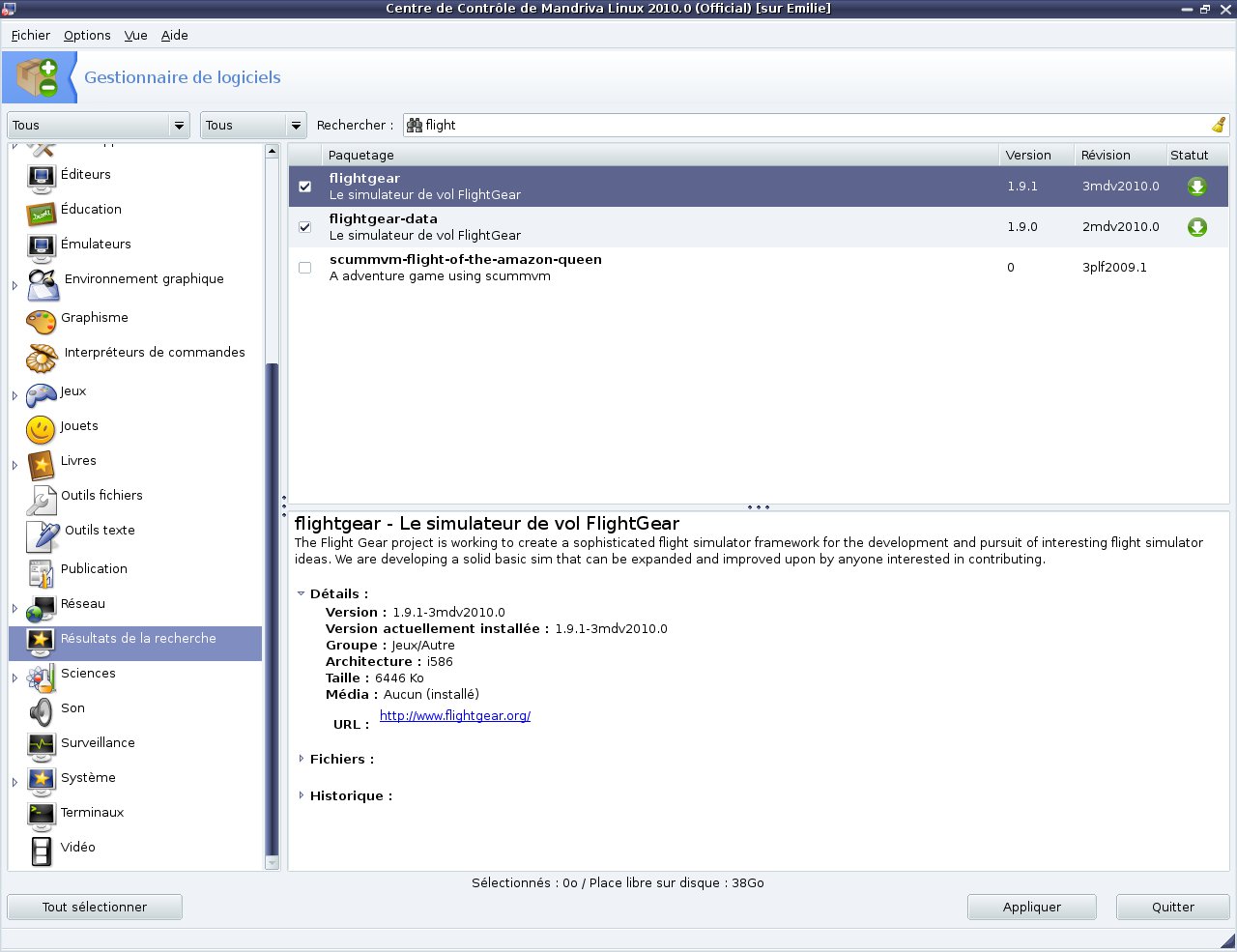This screenshot has height=952, width=1237.
Task: Select the Terminaux category label
Action: [x=93, y=812]
